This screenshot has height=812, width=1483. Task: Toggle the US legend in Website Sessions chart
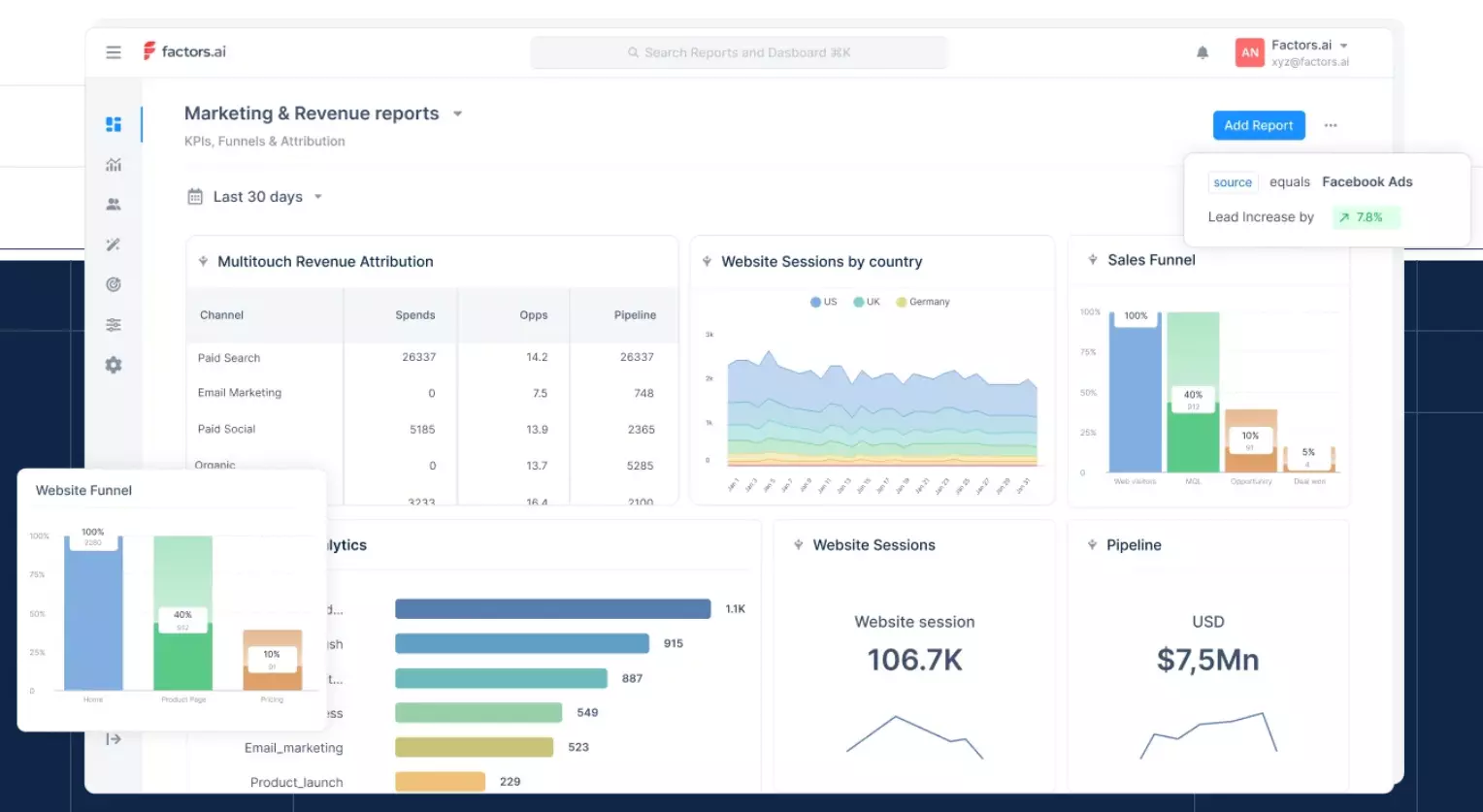click(x=823, y=302)
